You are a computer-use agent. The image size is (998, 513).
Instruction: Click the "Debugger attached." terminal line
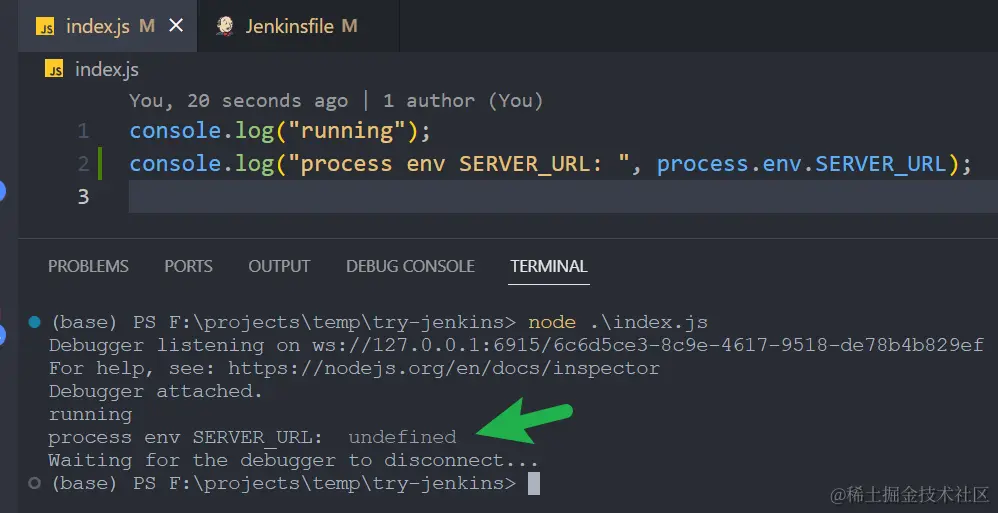pyautogui.click(x=155, y=391)
